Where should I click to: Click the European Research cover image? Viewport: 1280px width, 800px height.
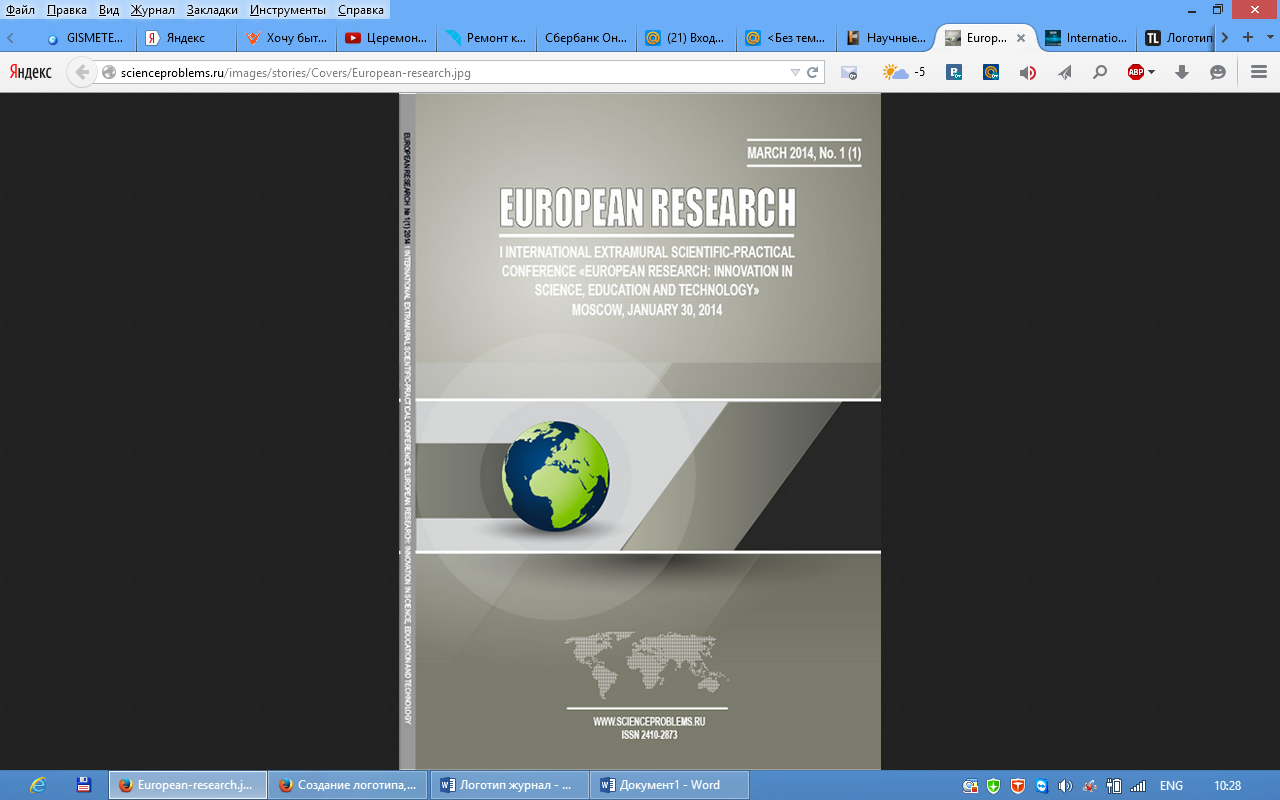pos(640,432)
